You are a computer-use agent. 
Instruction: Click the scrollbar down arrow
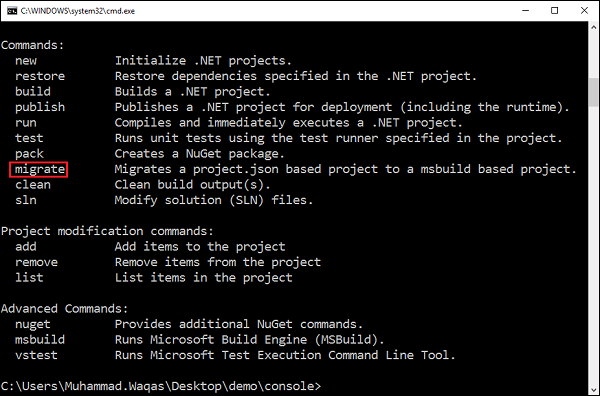pyautogui.click(x=593, y=389)
